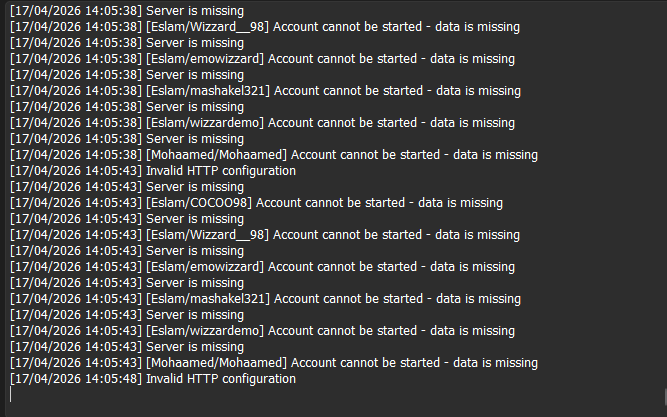
Task: Click Server is missing line directly above 14:05:38 Mohaamed entry
Action: (127, 139)
